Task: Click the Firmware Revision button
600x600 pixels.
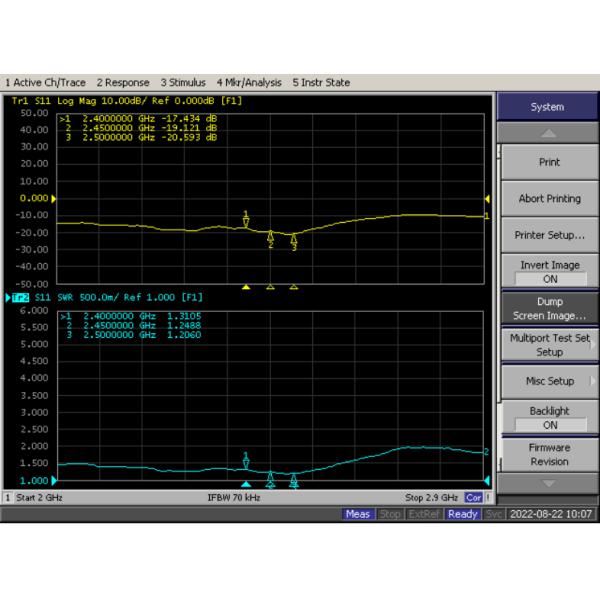Action: (x=549, y=454)
